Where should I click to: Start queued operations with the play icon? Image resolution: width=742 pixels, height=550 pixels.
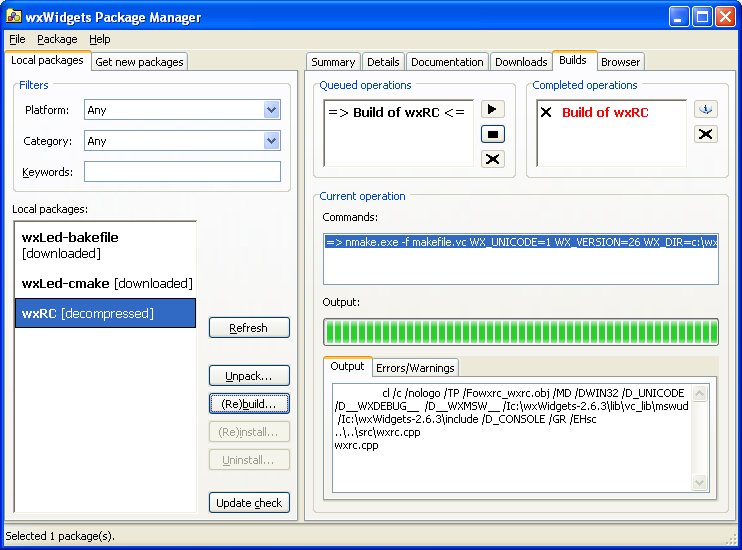(493, 109)
